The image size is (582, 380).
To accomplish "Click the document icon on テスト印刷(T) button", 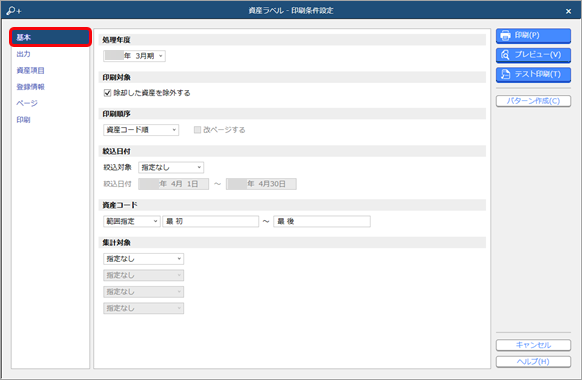I will (x=505, y=74).
